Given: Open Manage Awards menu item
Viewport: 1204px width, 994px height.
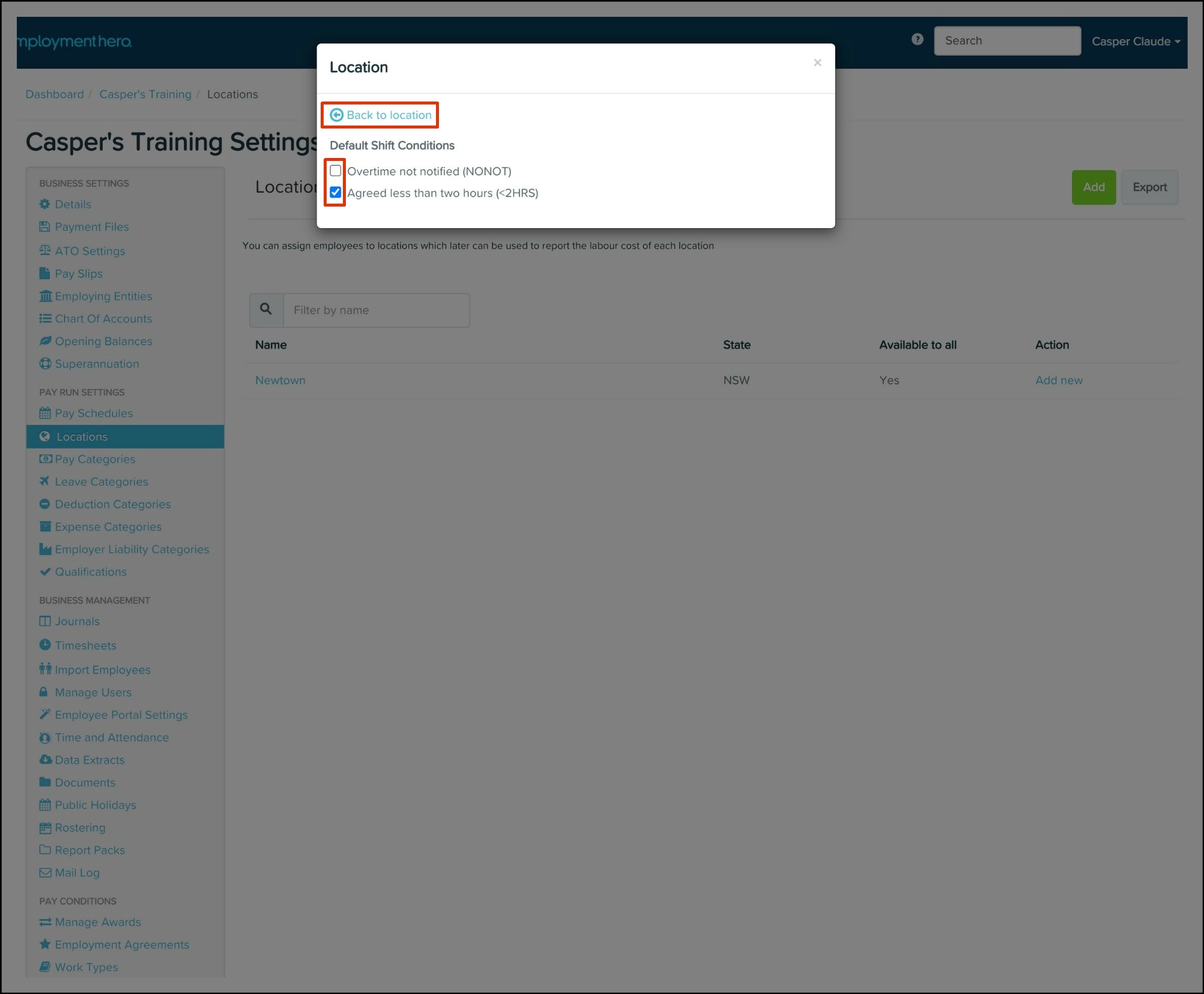Looking at the screenshot, I should point(98,922).
